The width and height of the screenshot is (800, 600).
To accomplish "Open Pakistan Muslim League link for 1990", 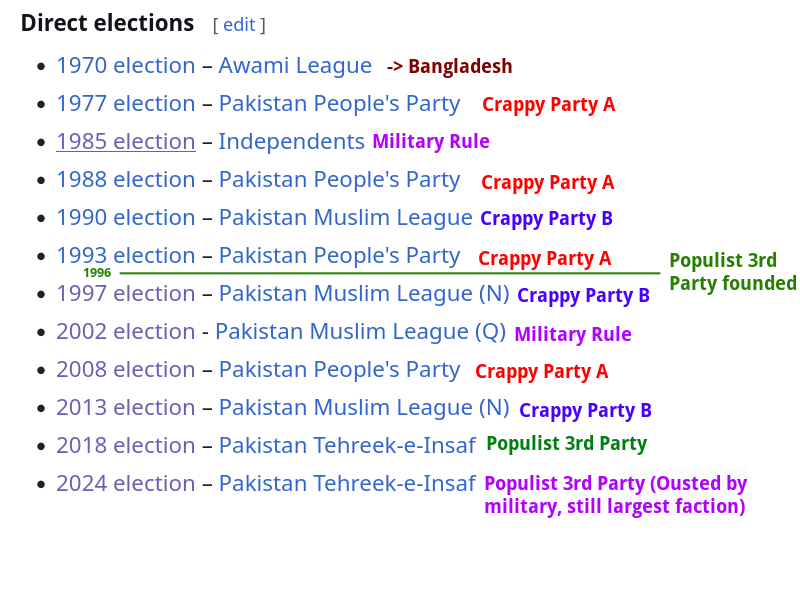I will 346,217.
